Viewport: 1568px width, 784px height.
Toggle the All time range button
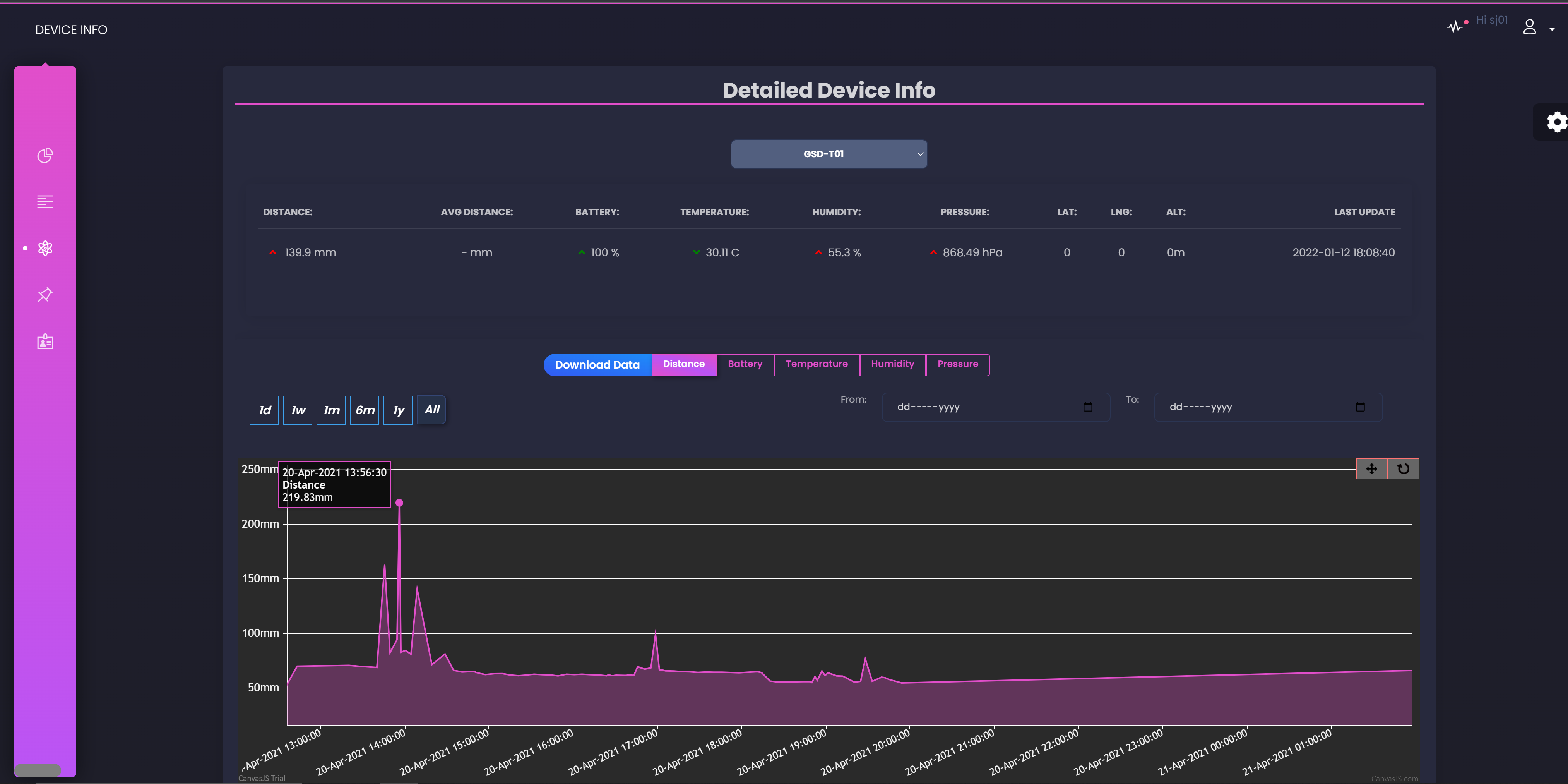tap(431, 410)
